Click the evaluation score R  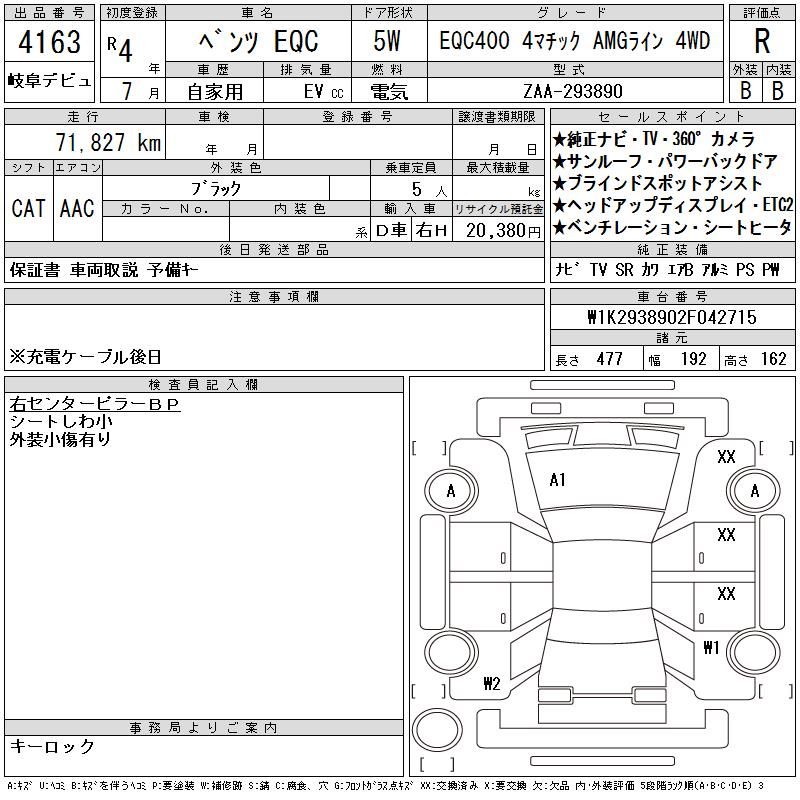pos(762,41)
